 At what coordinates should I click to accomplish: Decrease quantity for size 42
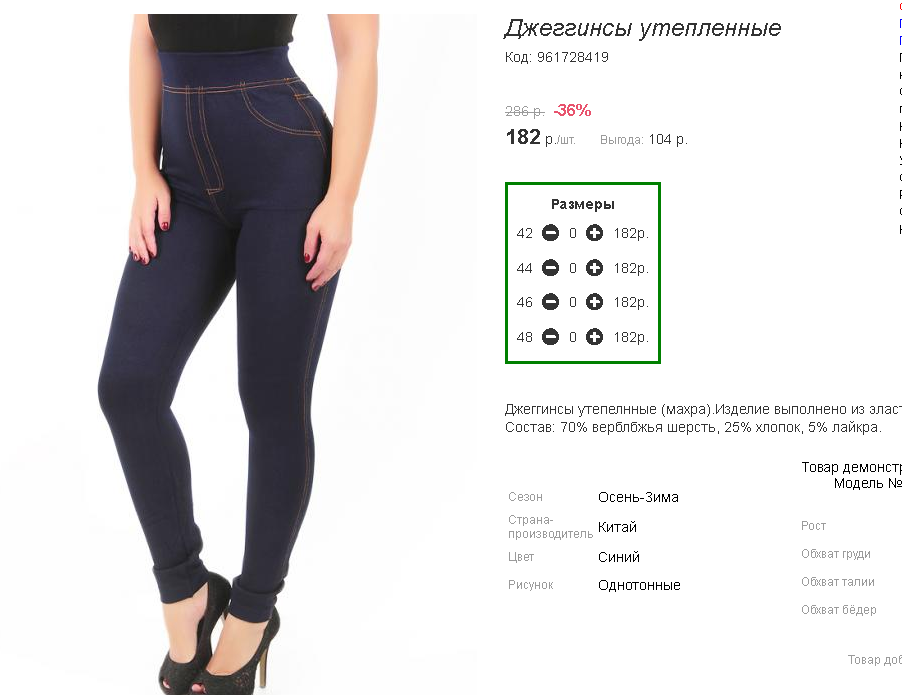pyautogui.click(x=551, y=233)
